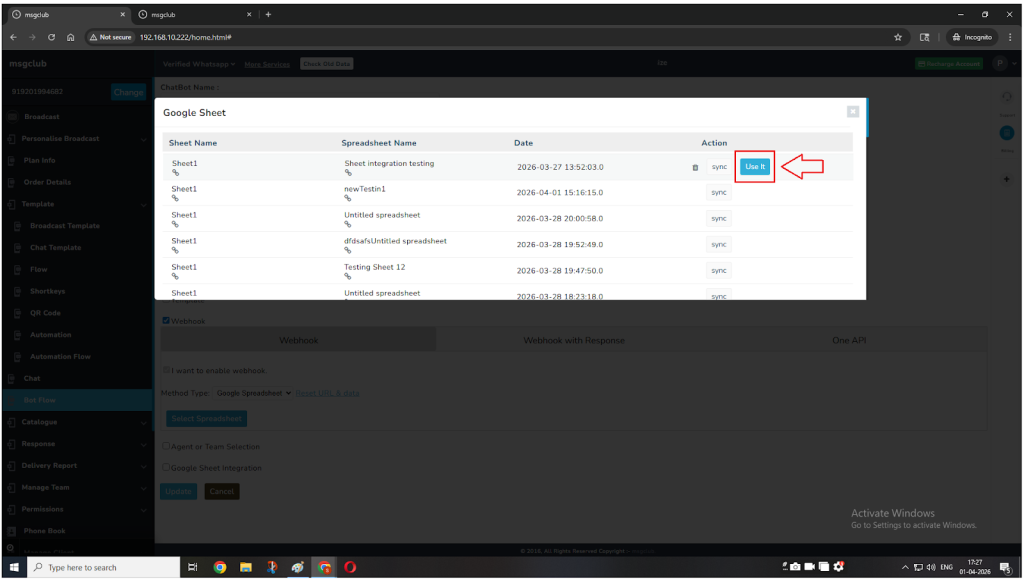Click link icon under newTestin1 spreadsheet name
This screenshot has height=580, width=1024.
(348, 199)
